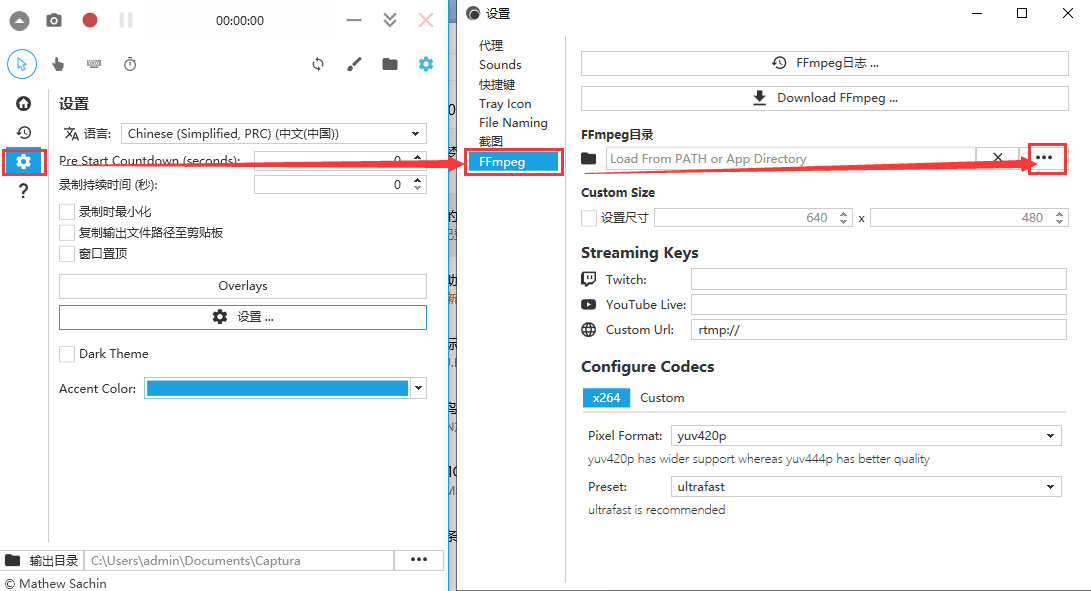Enable 录制时最小化 checkbox

tap(67, 212)
